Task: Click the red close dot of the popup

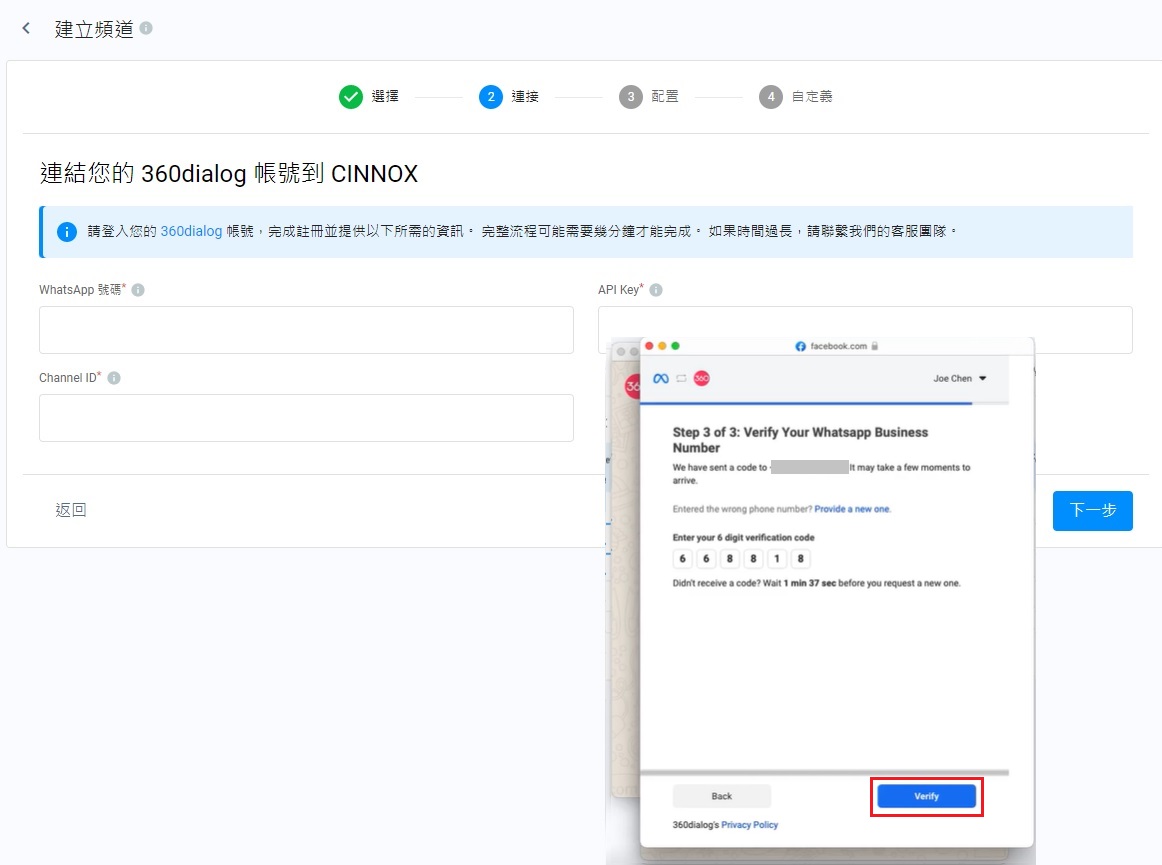Action: 649,346
